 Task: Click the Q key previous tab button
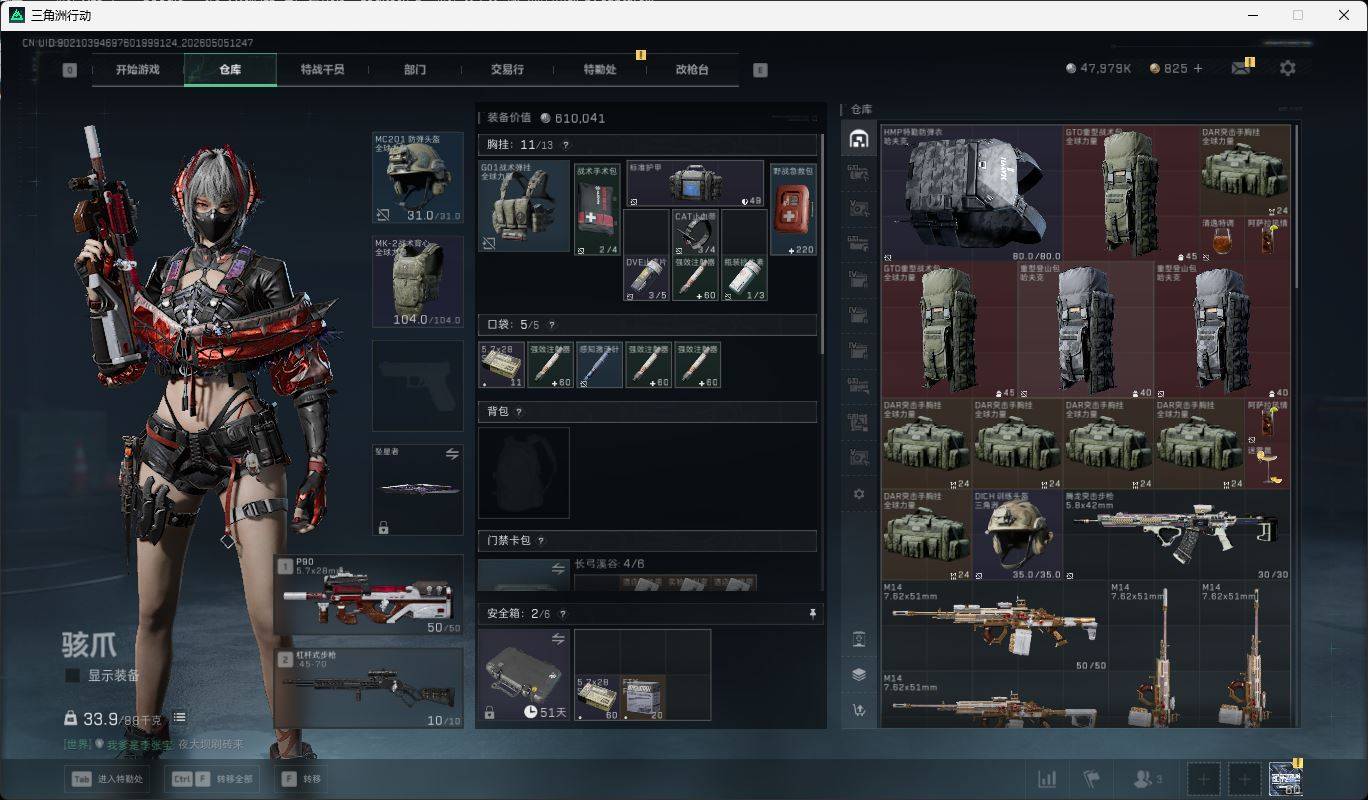[69, 70]
